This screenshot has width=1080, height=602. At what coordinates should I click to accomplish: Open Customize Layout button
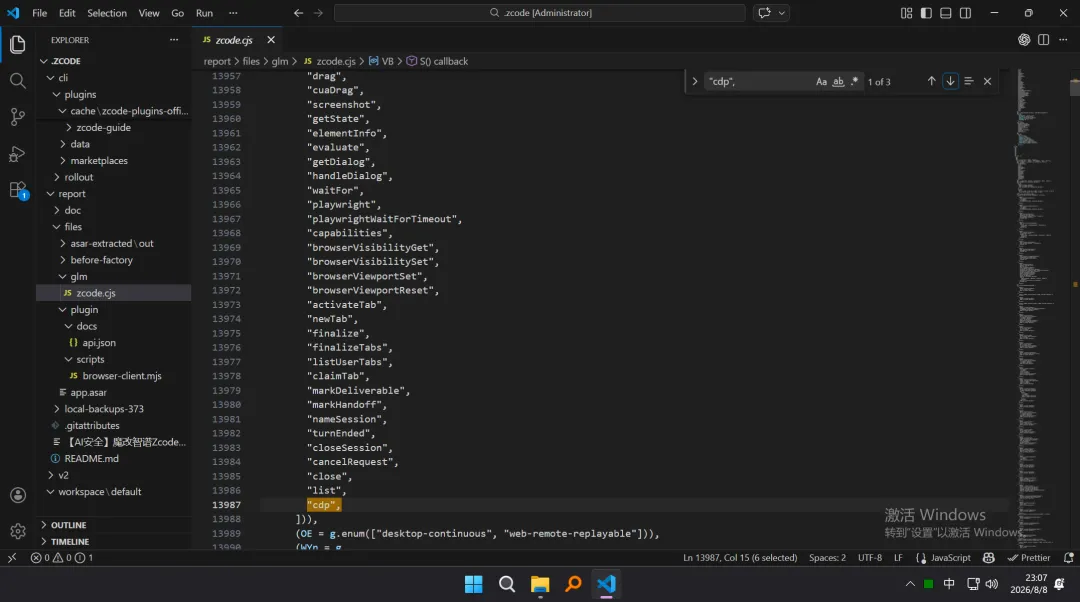pyautogui.click(x=906, y=13)
